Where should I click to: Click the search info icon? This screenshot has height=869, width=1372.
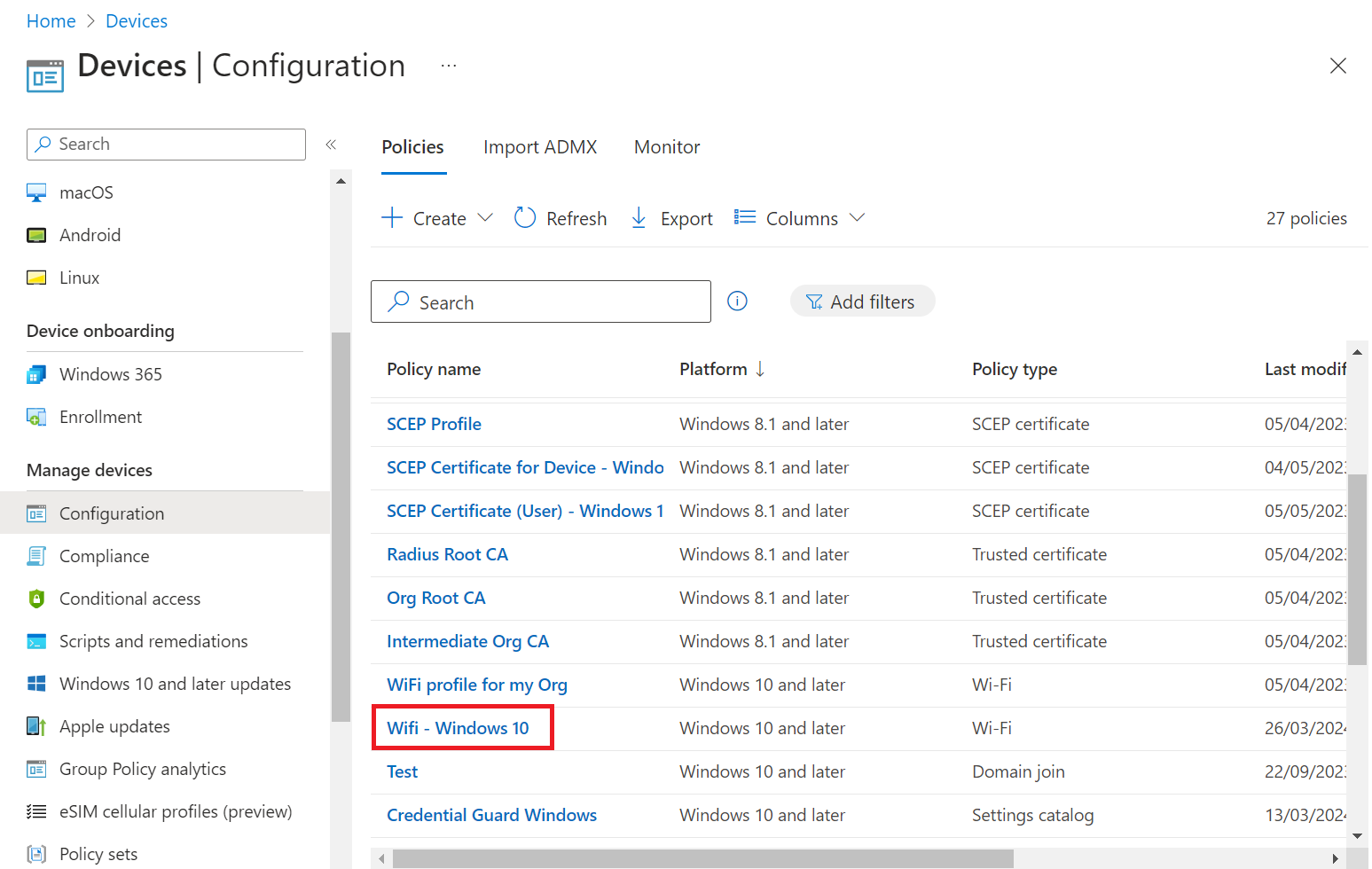tap(737, 301)
